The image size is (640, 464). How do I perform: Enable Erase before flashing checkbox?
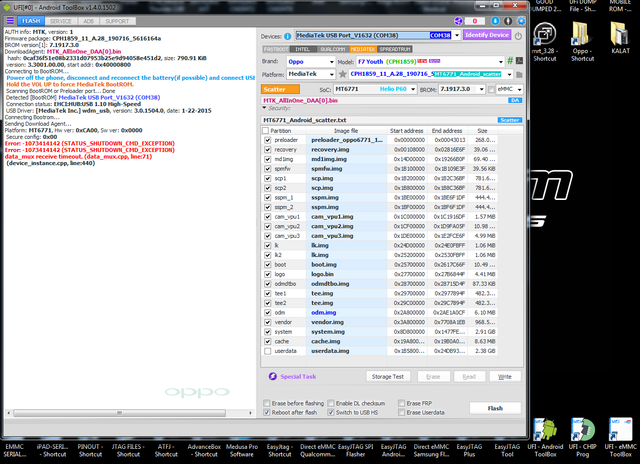click(x=267, y=402)
